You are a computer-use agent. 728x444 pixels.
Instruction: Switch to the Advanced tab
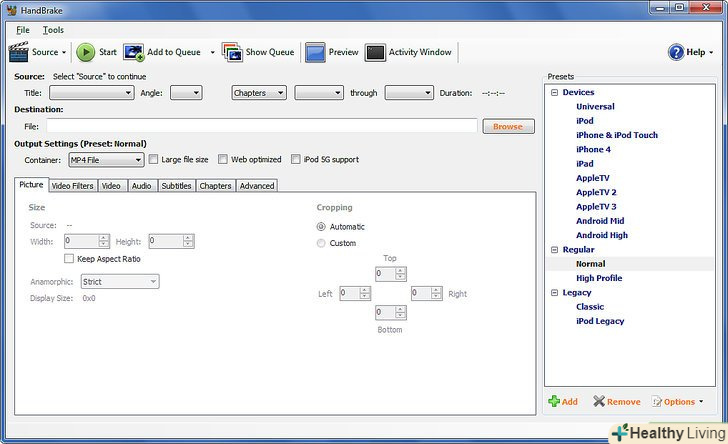[257, 186]
